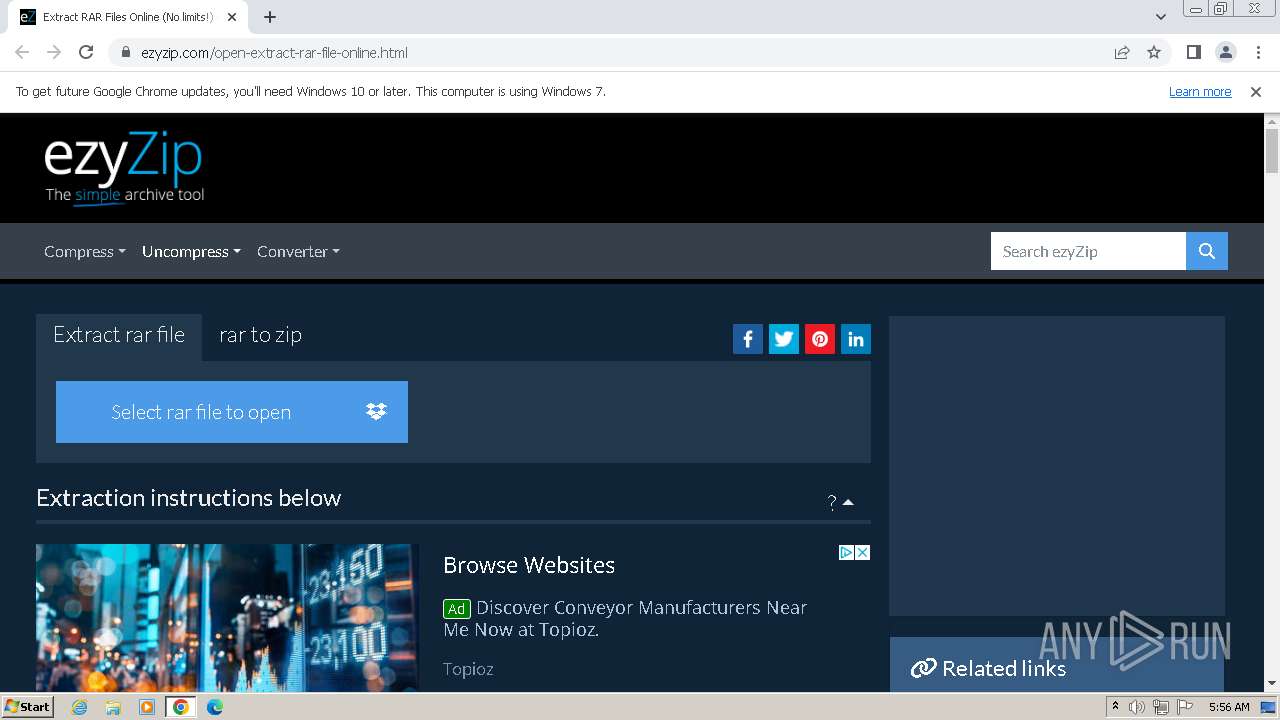The height and width of the screenshot is (720, 1280).
Task: Click Select rar file to open button
Action: click(x=232, y=412)
